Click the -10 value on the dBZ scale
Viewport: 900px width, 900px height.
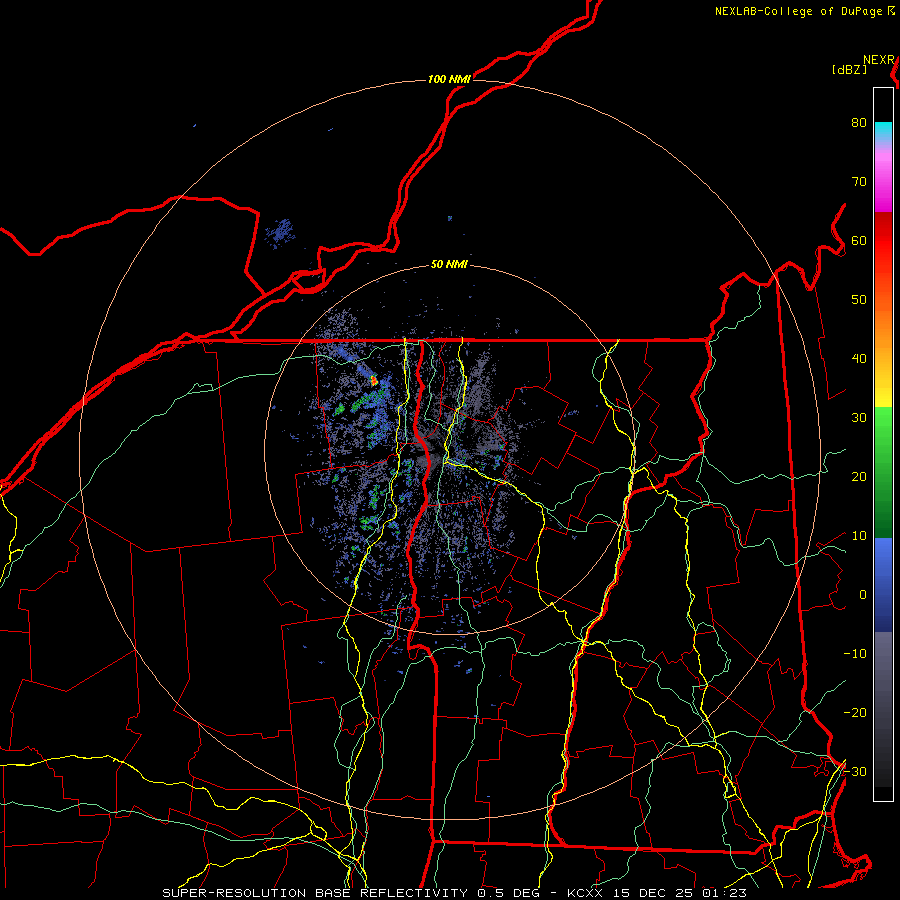pyautogui.click(x=855, y=653)
